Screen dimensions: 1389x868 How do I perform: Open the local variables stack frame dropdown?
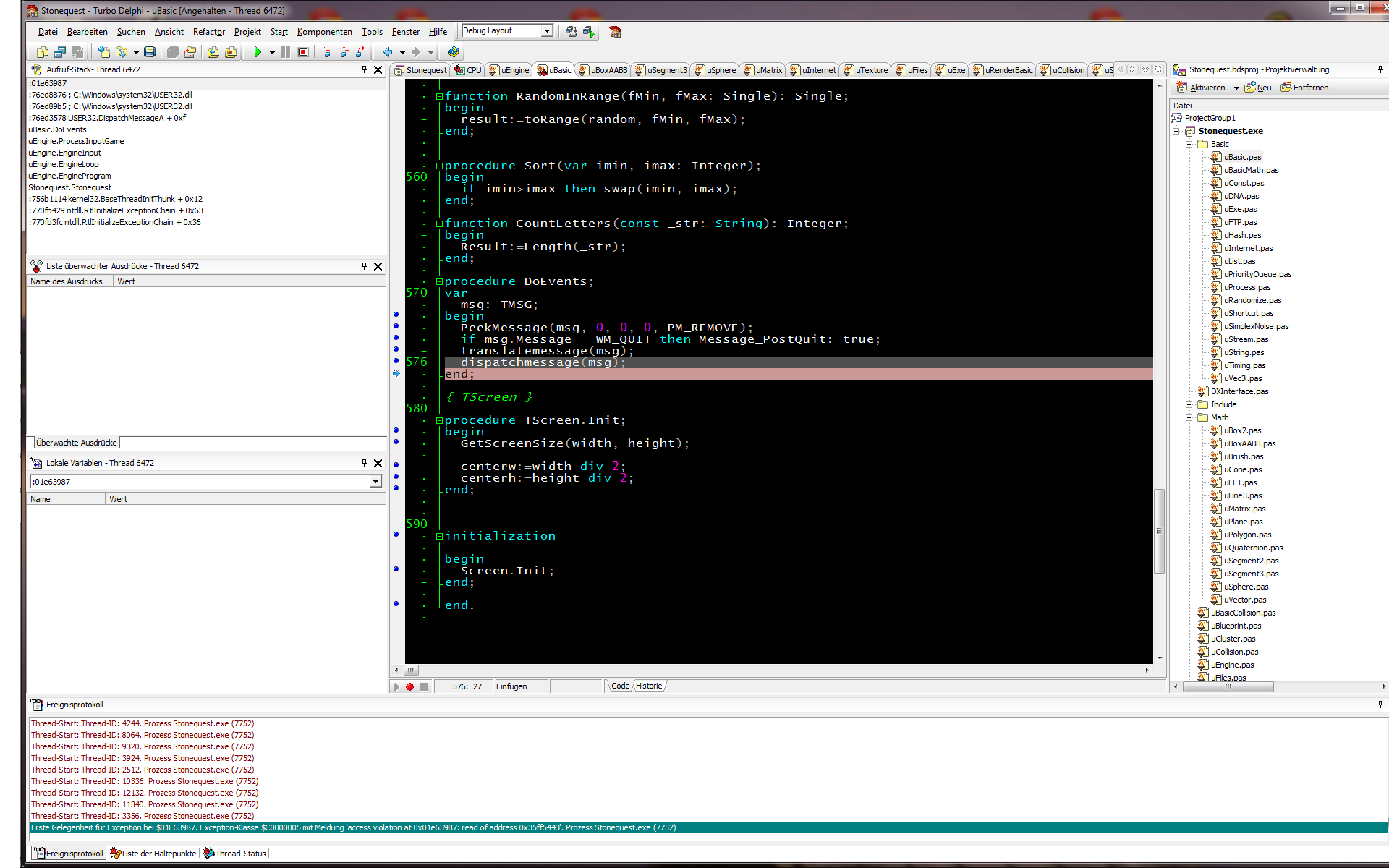(375, 482)
